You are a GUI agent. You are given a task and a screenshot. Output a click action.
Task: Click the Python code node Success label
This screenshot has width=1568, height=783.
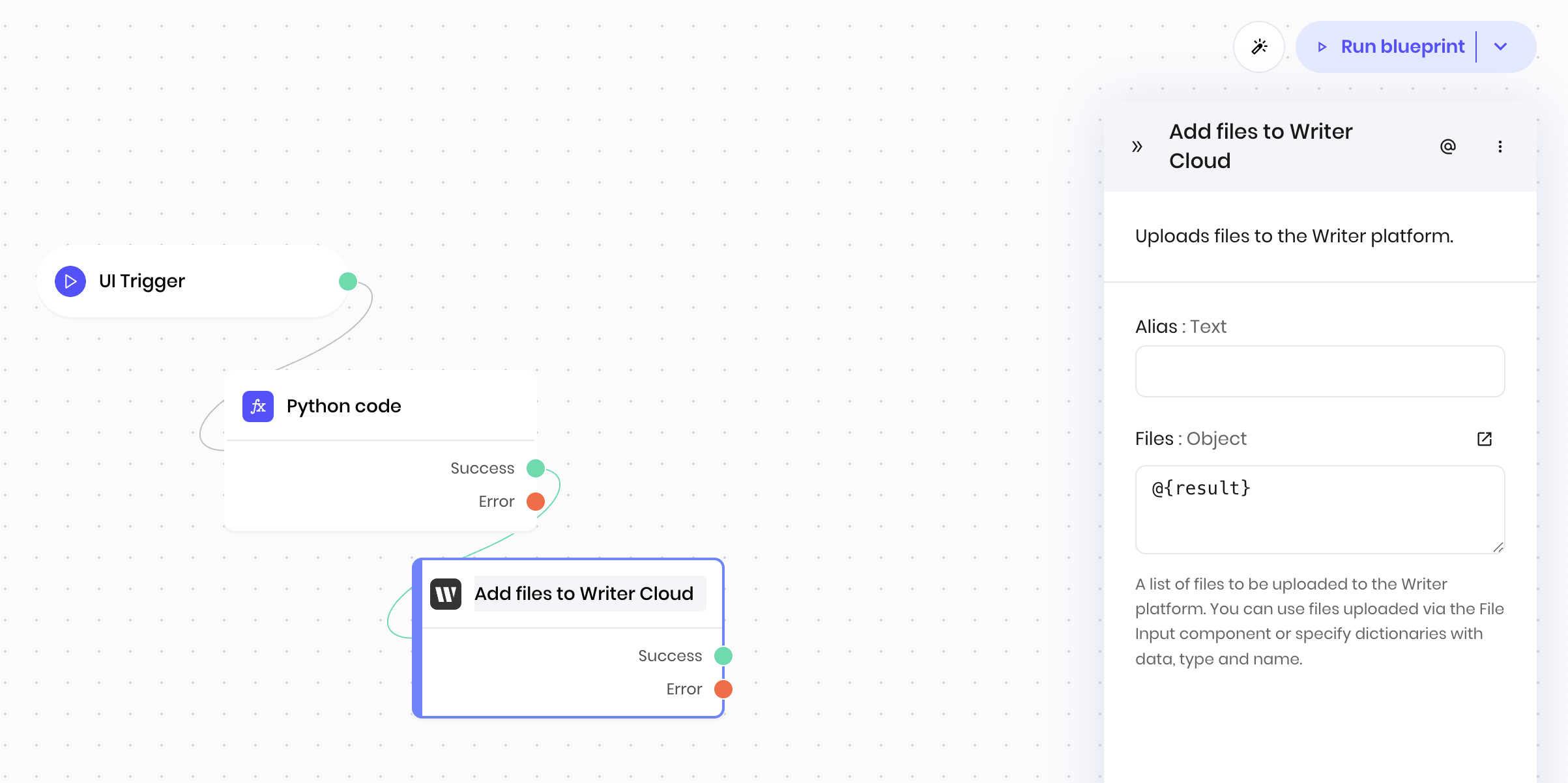(x=482, y=468)
